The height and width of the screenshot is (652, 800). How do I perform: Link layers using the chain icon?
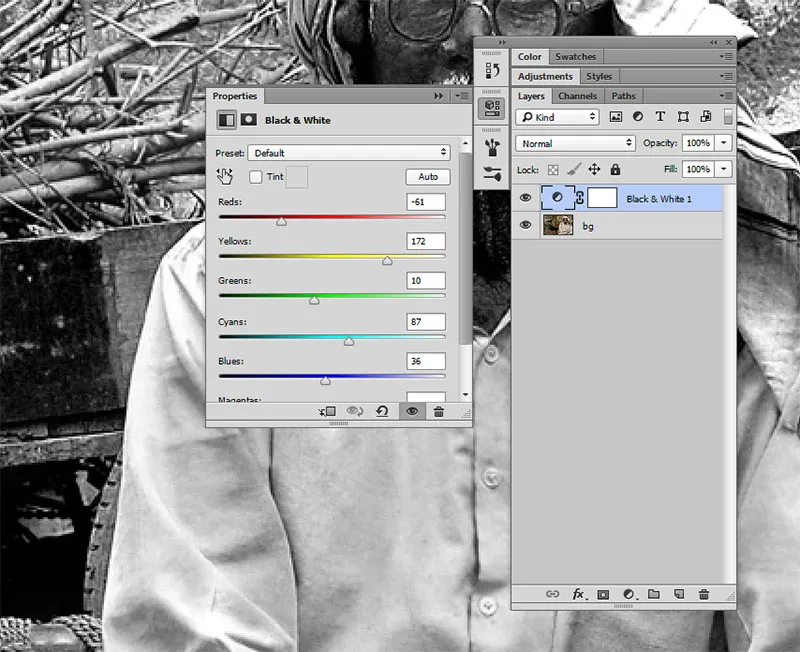[552, 594]
